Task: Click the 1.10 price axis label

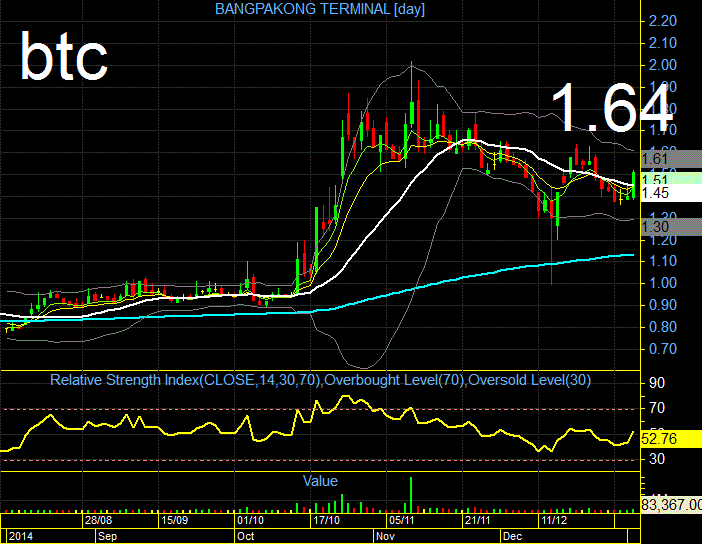Action: click(x=662, y=261)
